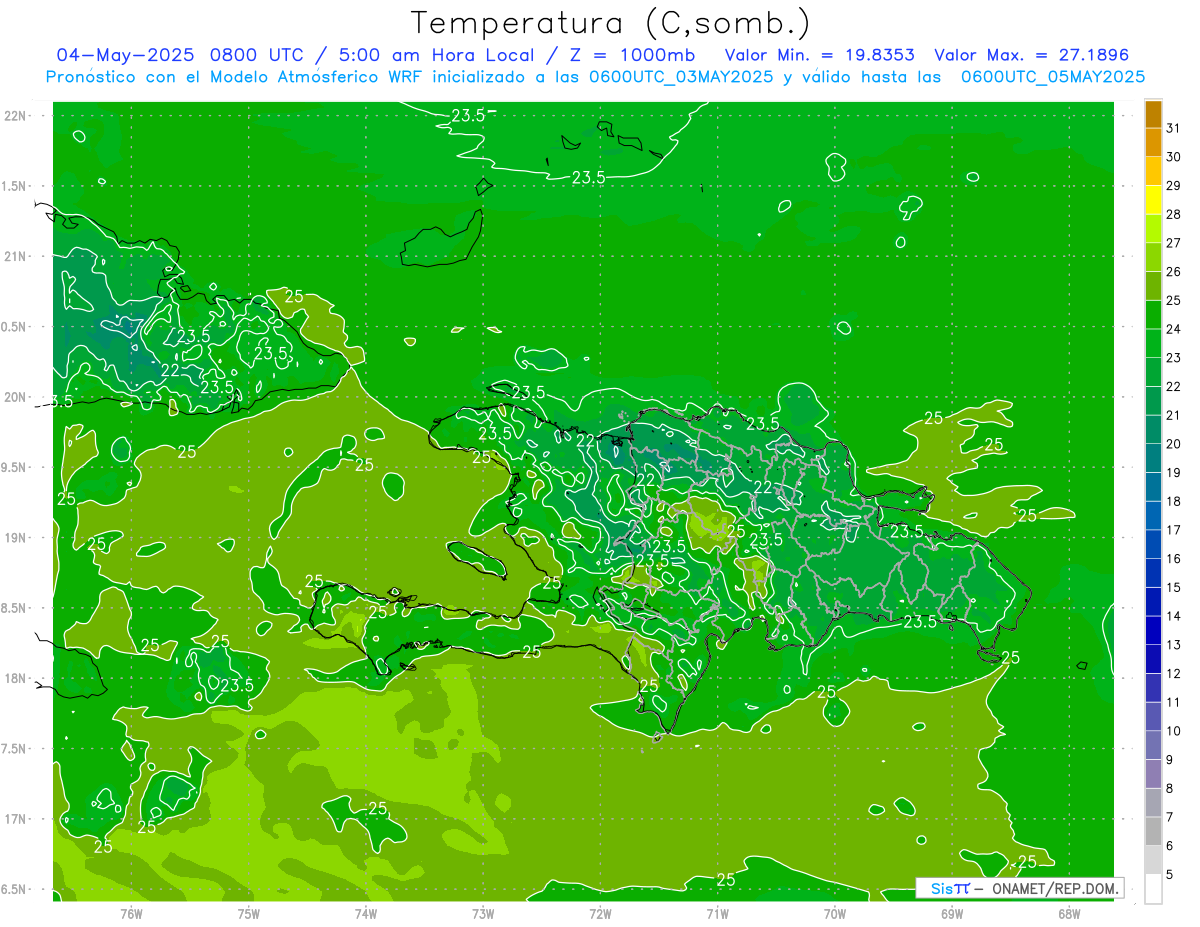Click the '5' label on the colorbar
Viewport: 1200px width, 927px height.
(1170, 875)
